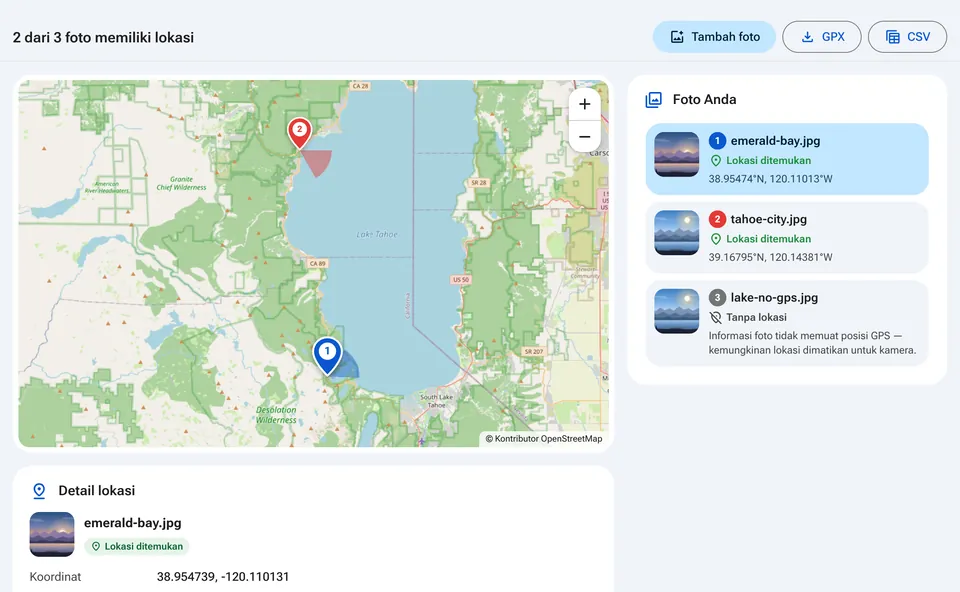Screen dimensions: 960x592
Task: Zoom out on the map
Action: [585, 137]
